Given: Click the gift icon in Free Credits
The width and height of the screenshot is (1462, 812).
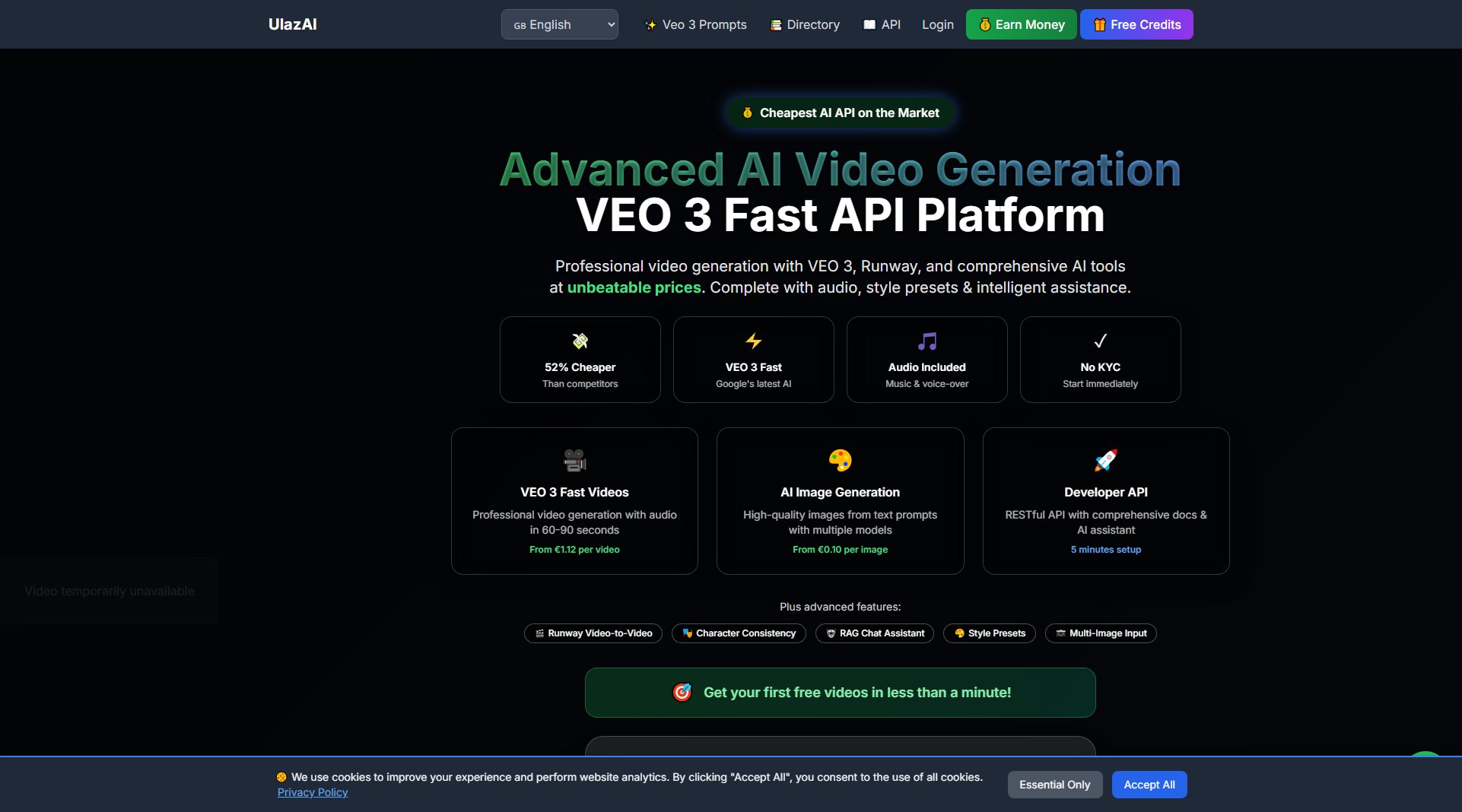Looking at the screenshot, I should point(1100,24).
